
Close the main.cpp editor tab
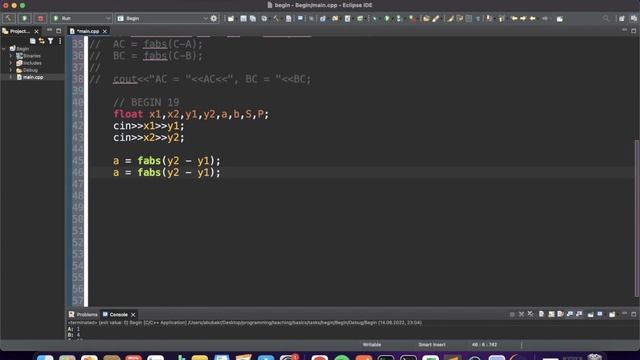105,31
